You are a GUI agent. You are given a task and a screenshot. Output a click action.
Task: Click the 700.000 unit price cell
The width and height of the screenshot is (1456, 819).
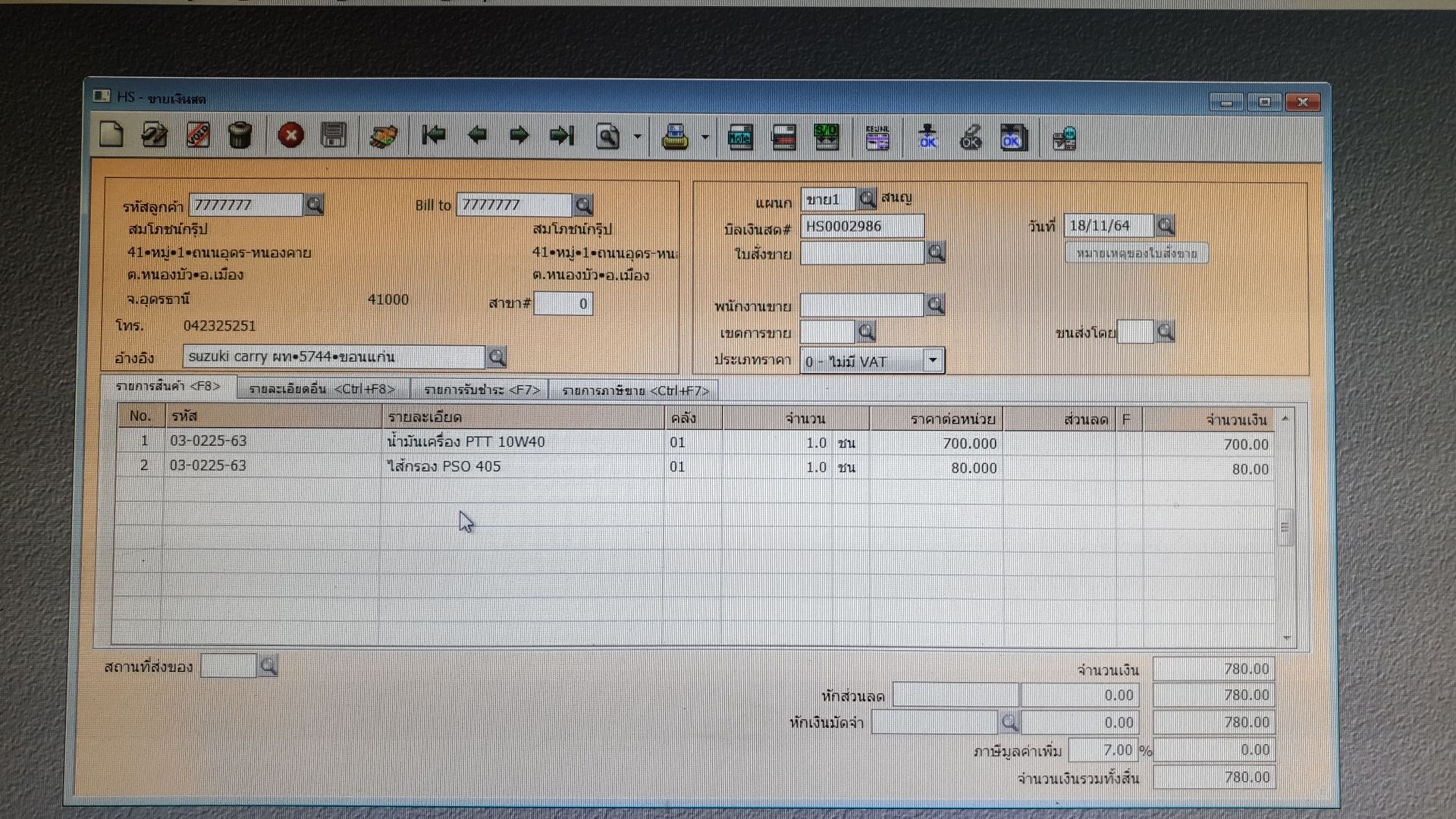[937, 443]
